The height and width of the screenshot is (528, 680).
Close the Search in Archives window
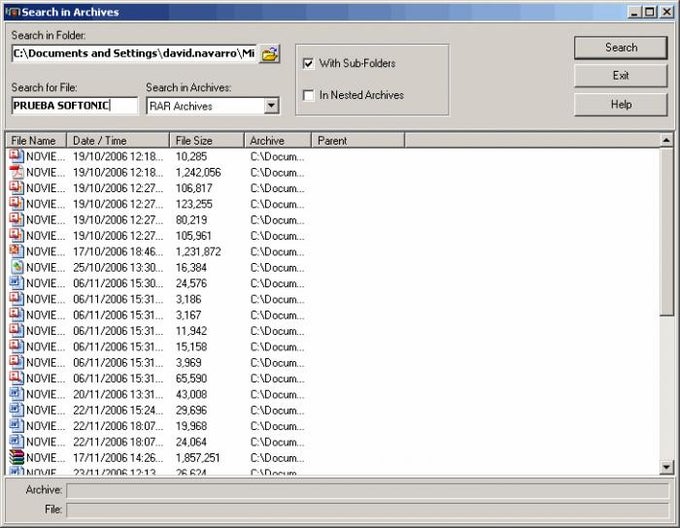(666, 12)
